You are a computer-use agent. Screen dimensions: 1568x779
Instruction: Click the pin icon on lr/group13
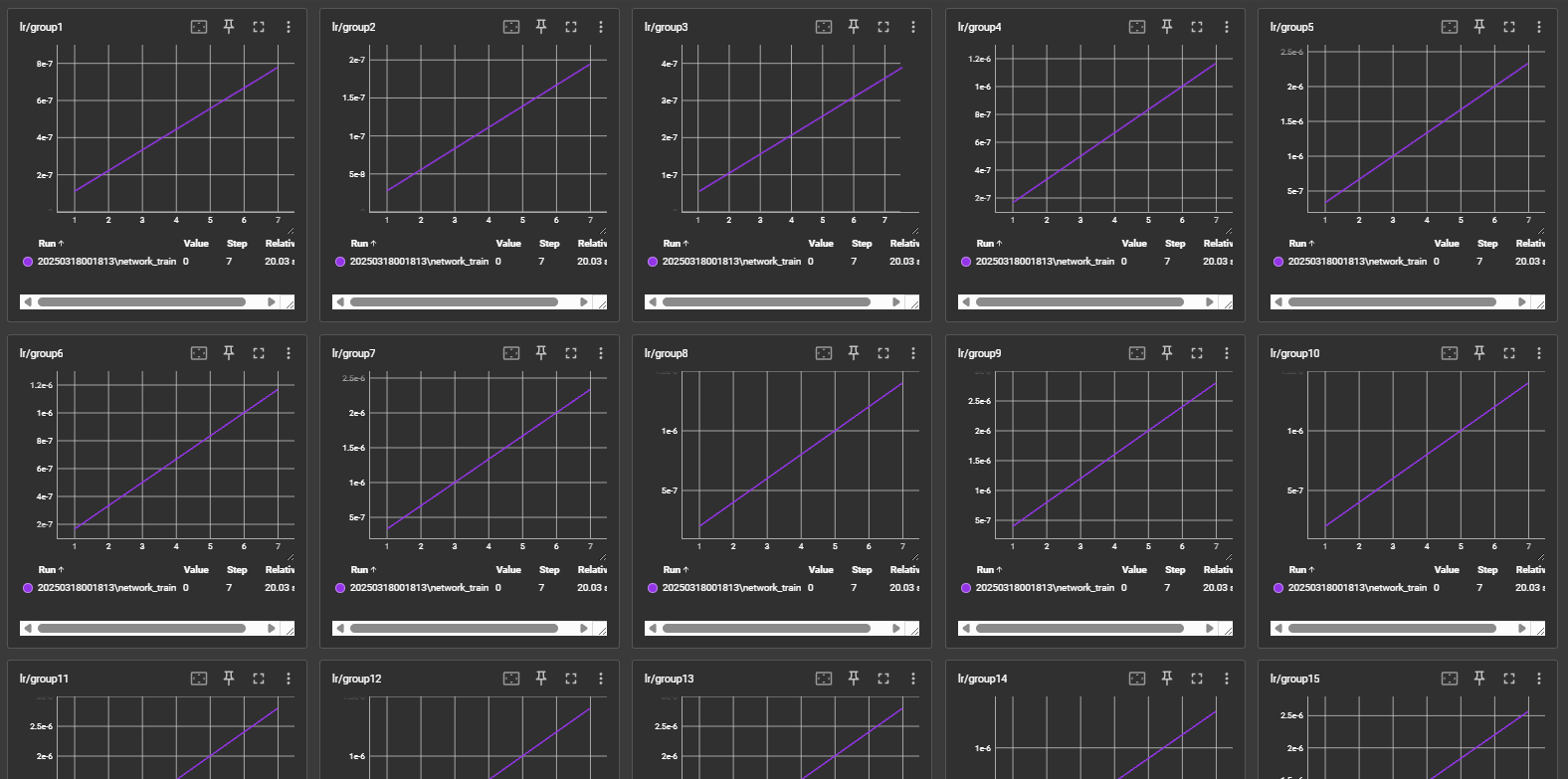(x=854, y=679)
